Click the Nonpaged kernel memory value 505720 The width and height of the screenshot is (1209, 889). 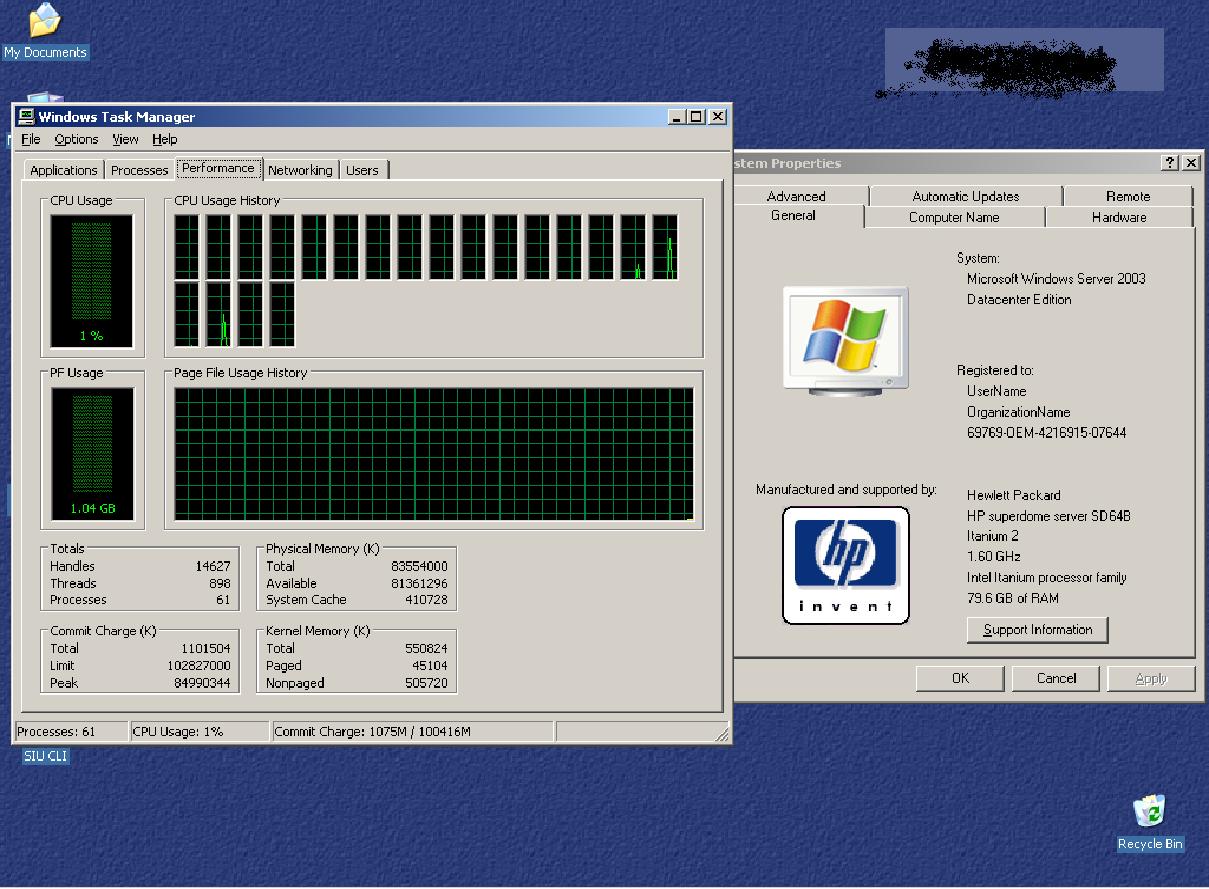click(x=426, y=683)
